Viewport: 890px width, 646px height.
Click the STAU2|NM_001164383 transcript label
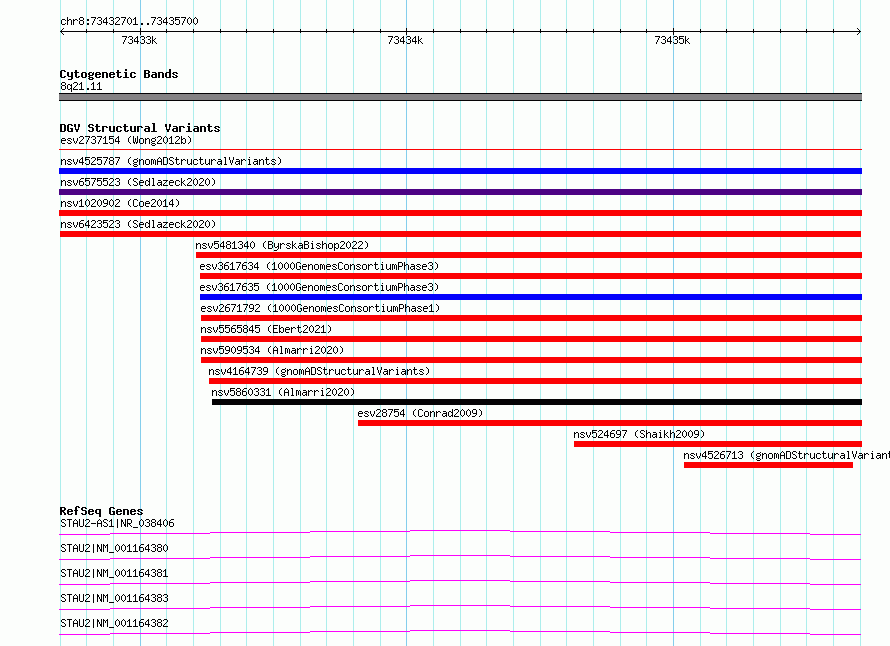114,598
